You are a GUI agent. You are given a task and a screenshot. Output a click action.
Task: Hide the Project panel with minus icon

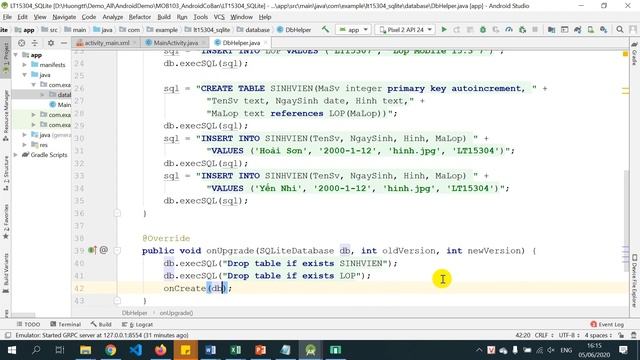64,43
